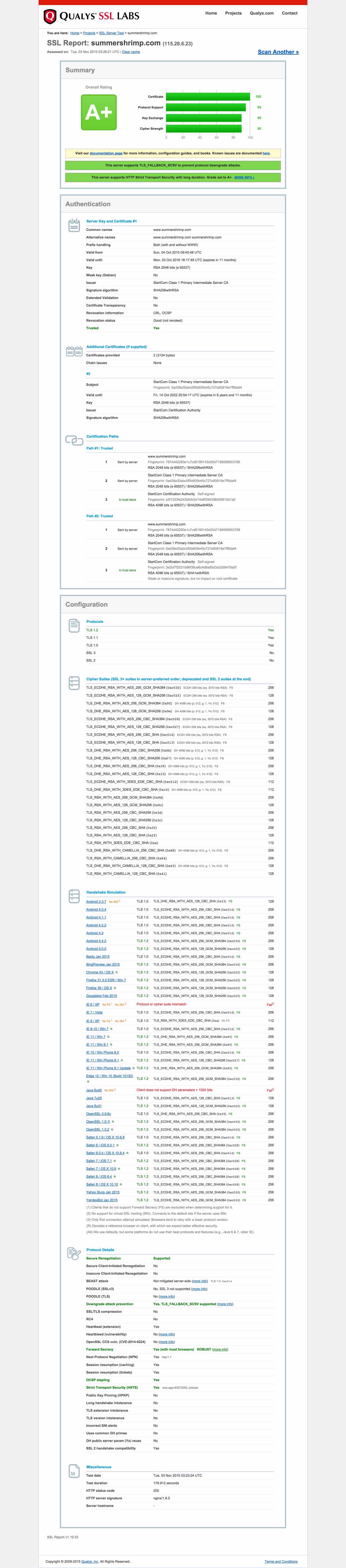Click the SSL Server Test breadcrumb

[111, 33]
